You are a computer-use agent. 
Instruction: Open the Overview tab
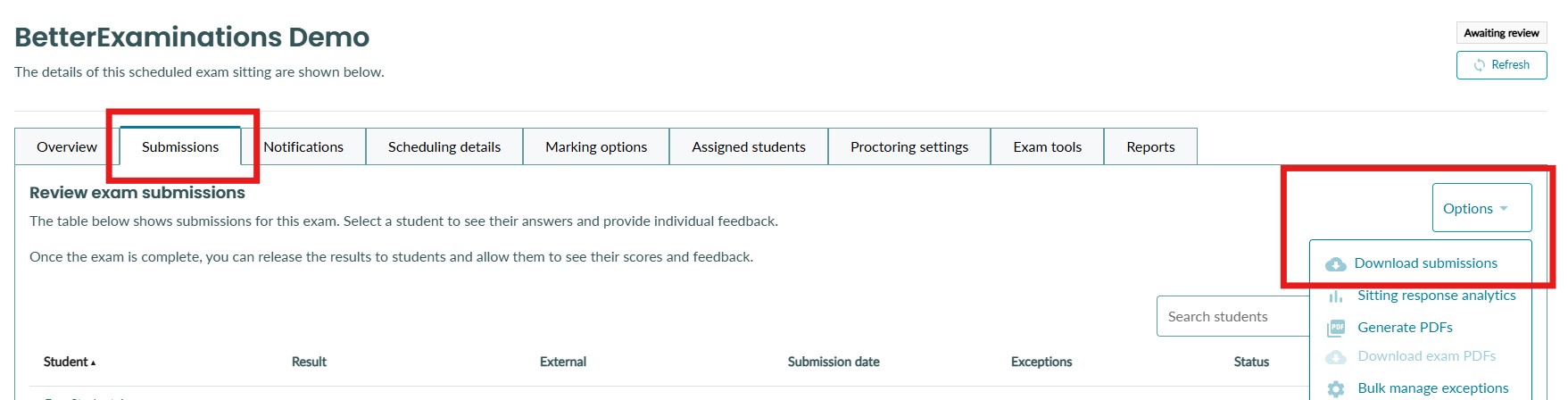[x=67, y=146]
